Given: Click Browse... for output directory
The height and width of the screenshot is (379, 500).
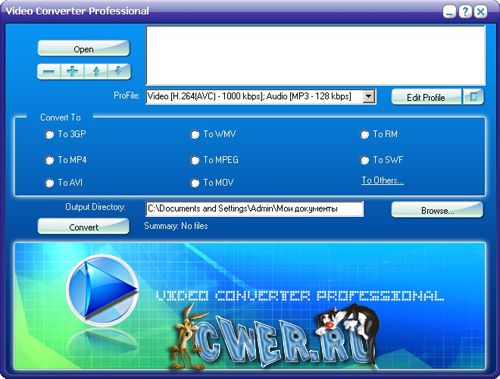Looking at the screenshot, I should (x=437, y=210).
